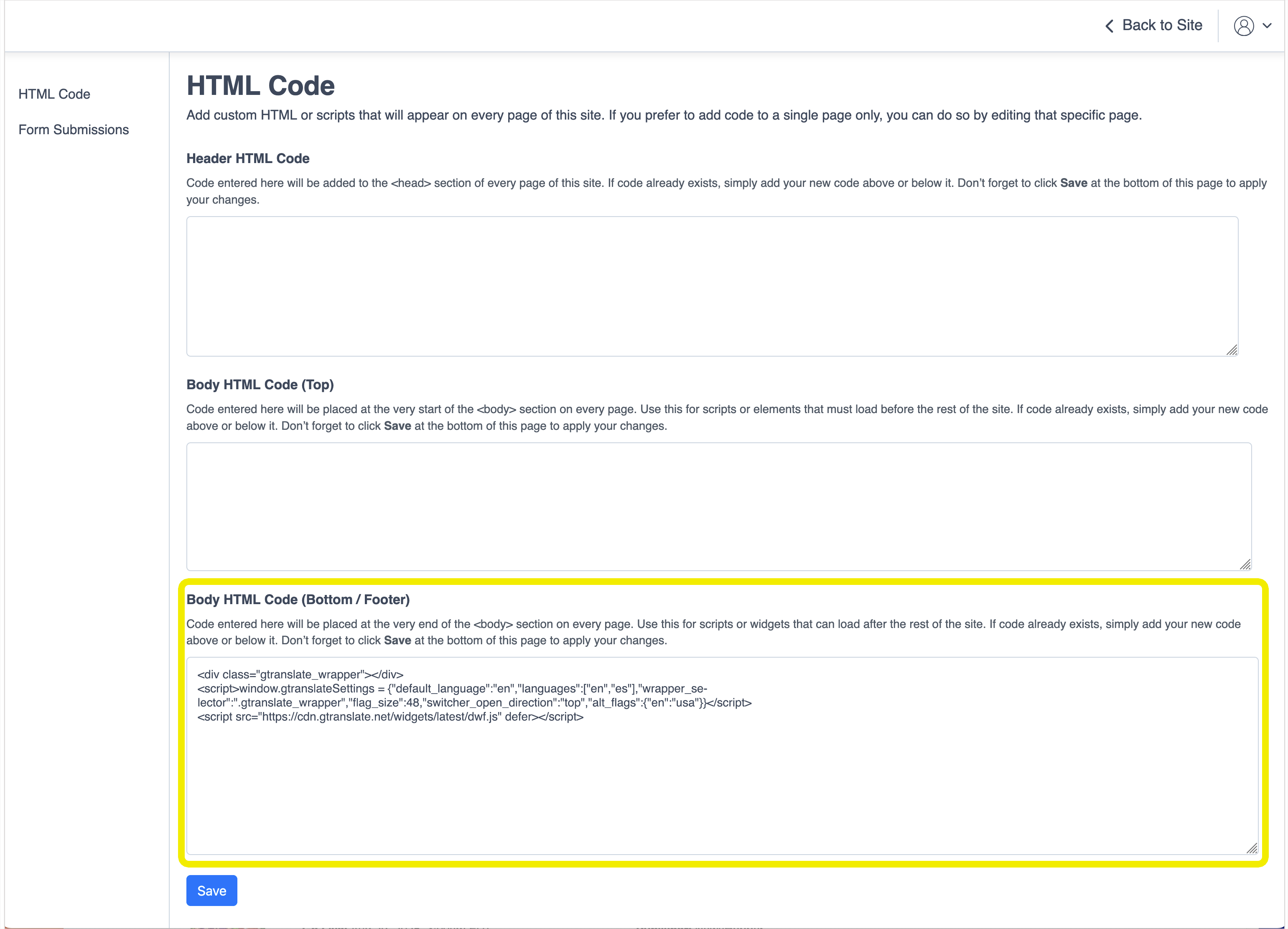The image size is (1288, 929).
Task: Save the HTML code changes
Action: coord(212,891)
